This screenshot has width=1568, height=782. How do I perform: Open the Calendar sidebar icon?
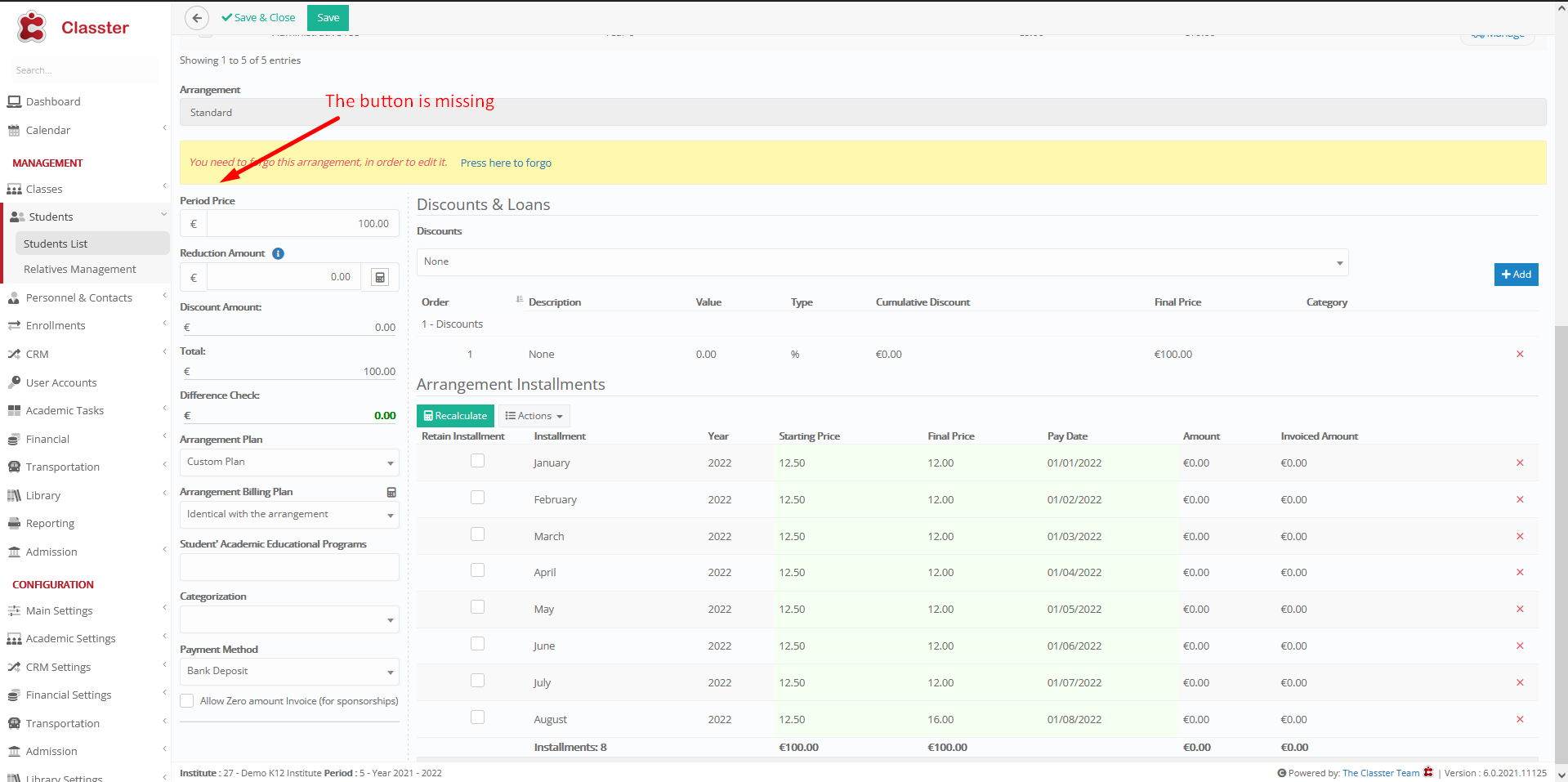click(x=14, y=130)
